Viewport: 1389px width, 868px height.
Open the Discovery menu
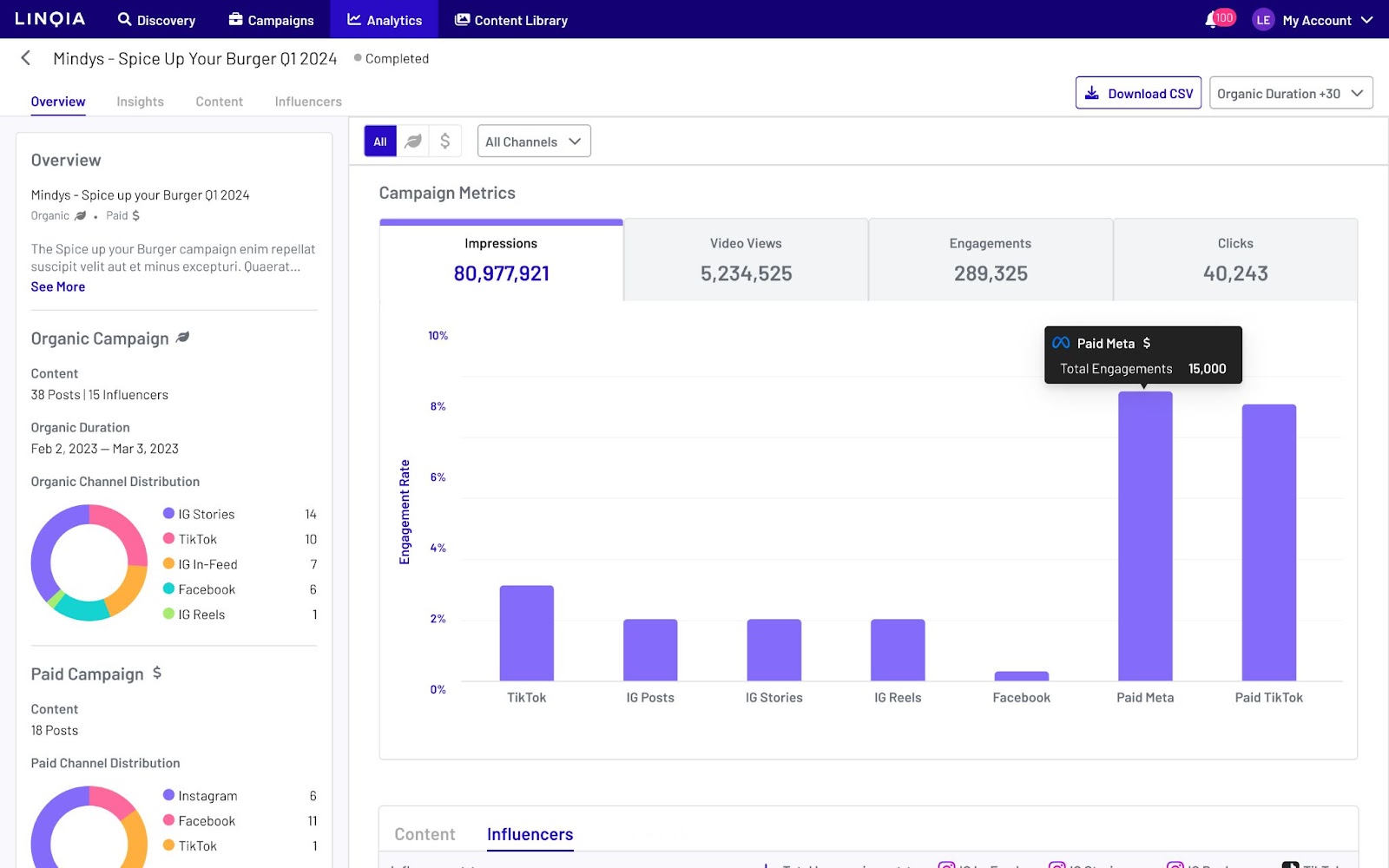(157, 19)
